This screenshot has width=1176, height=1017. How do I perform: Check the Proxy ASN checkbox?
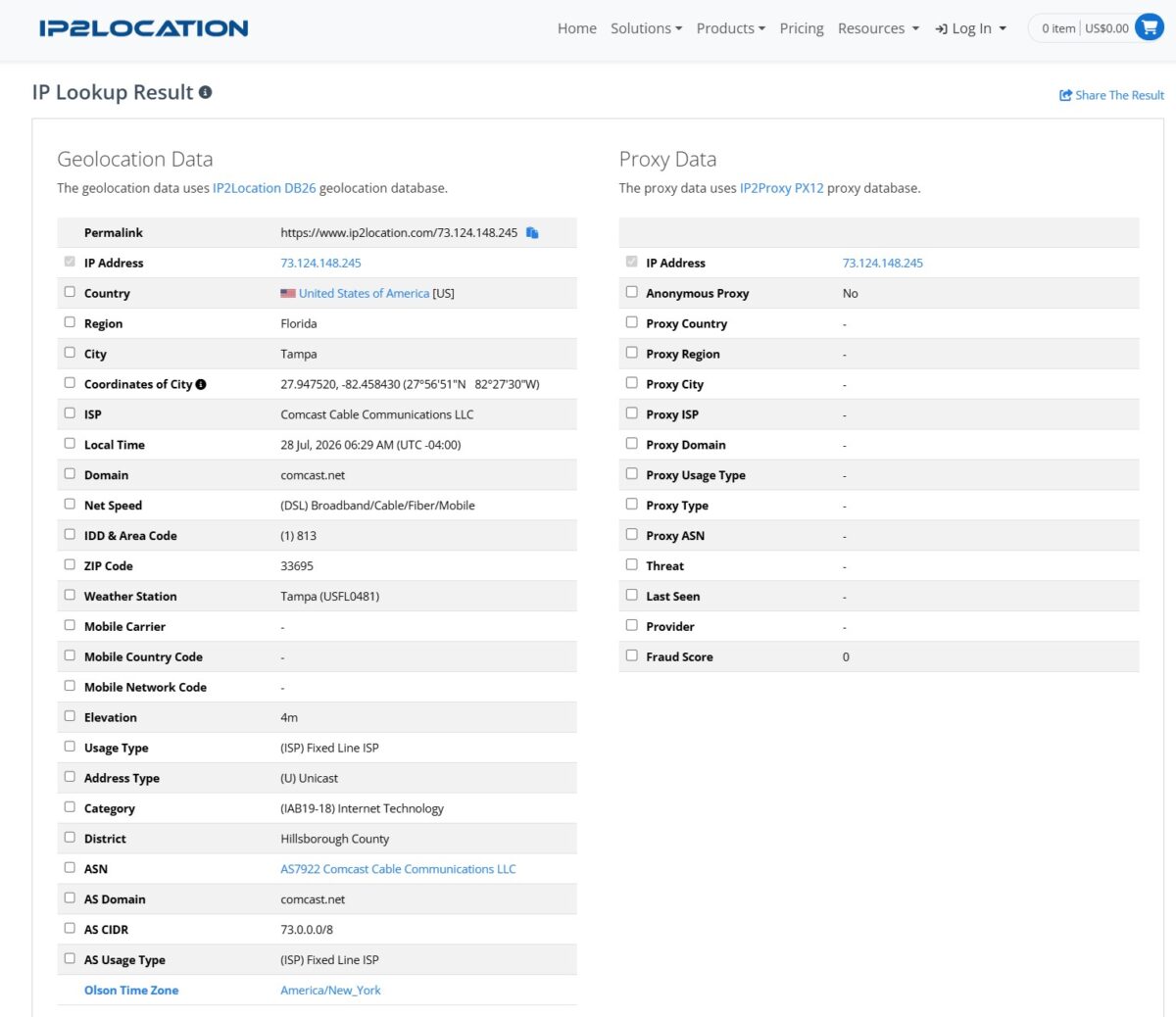coord(631,535)
